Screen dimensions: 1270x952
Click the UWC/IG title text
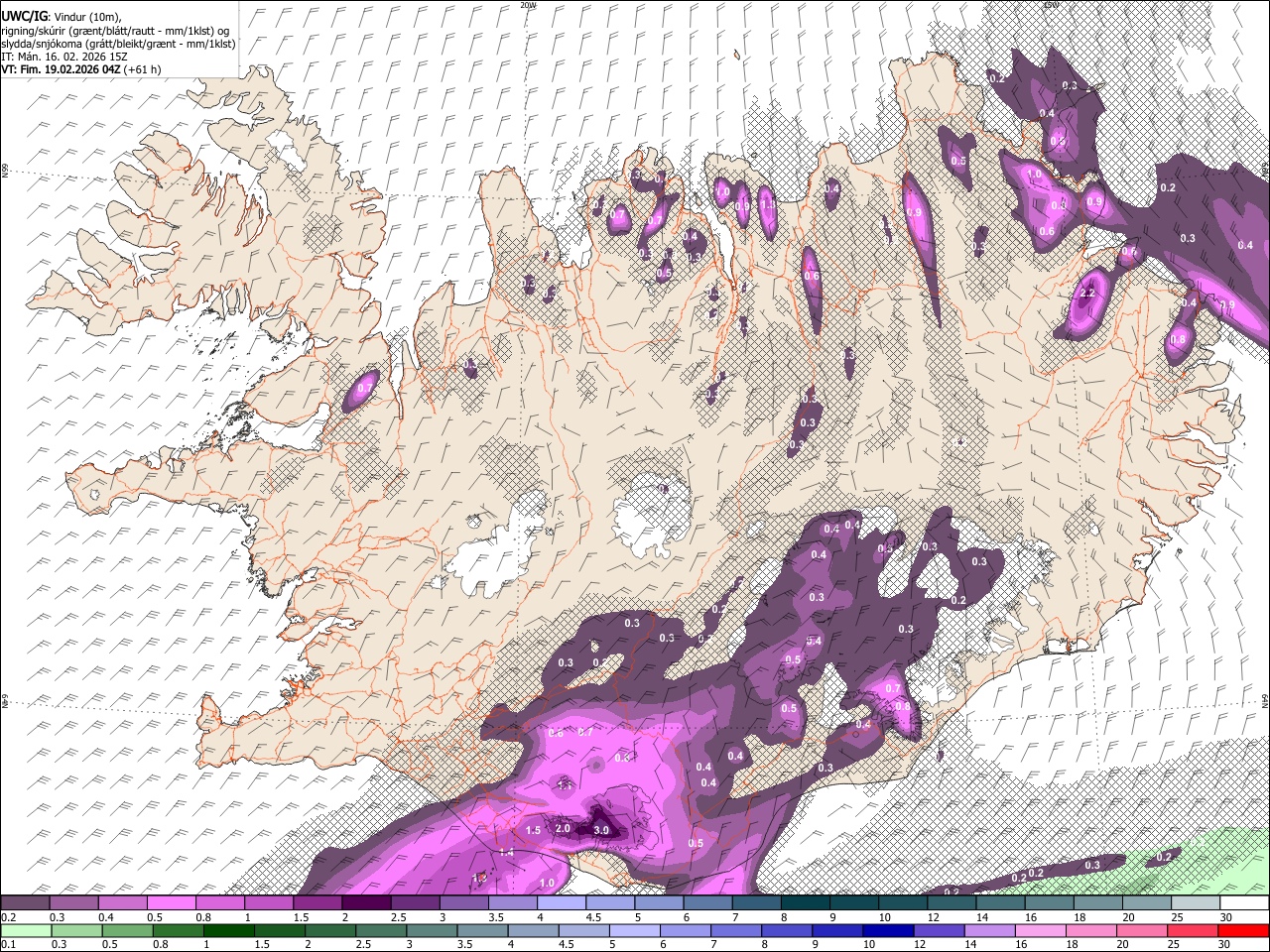tap(25, 17)
